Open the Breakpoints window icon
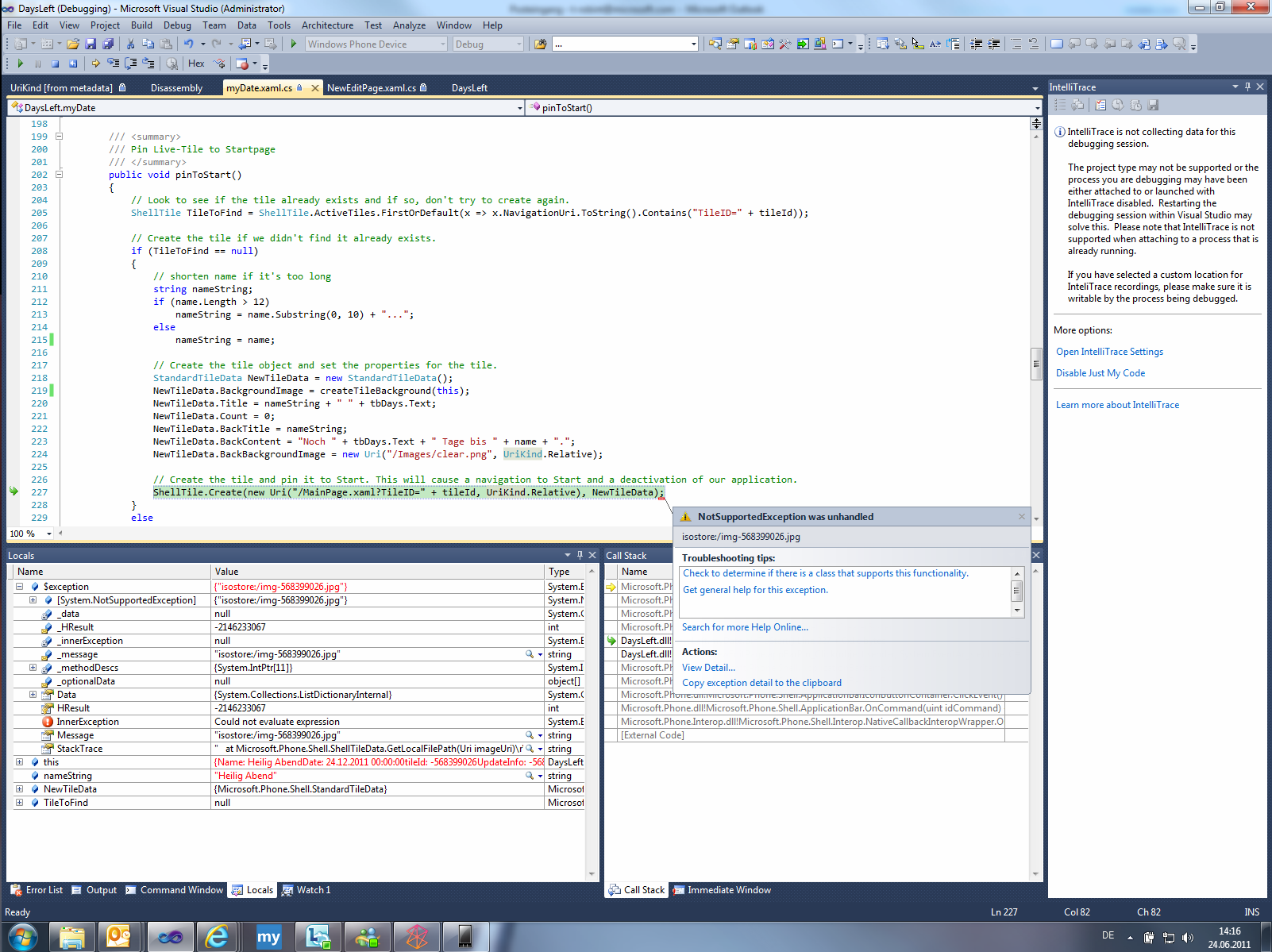Screen dimensions: 1272x952 point(242,63)
